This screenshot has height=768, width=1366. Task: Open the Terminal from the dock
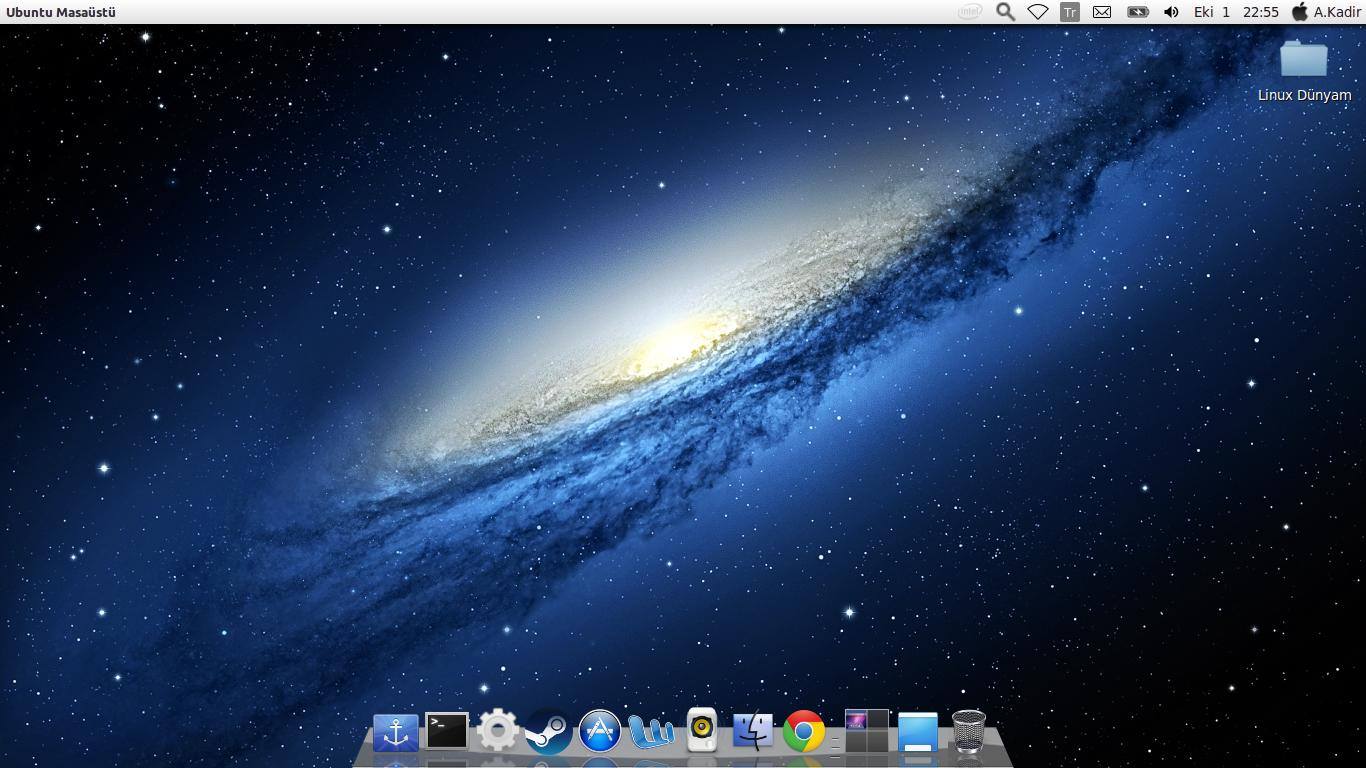tap(446, 731)
